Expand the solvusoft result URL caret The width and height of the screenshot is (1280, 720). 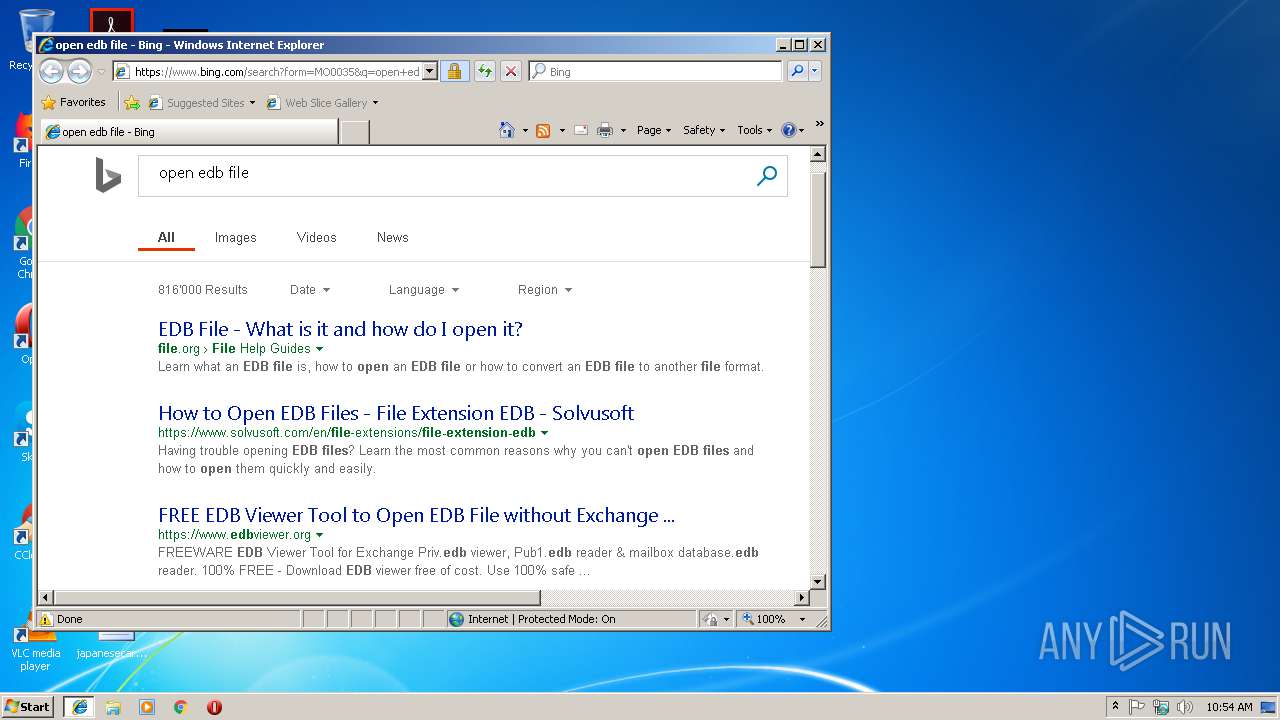click(x=545, y=433)
